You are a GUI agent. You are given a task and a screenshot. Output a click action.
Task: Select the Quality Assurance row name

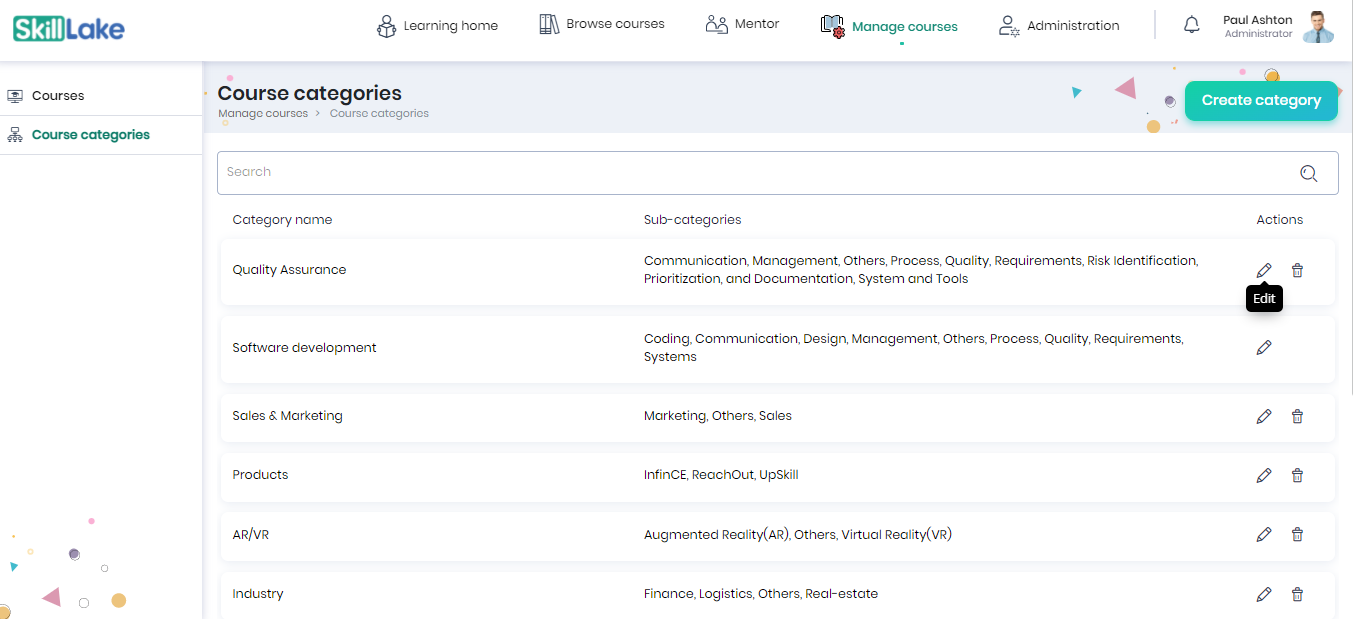(x=289, y=270)
